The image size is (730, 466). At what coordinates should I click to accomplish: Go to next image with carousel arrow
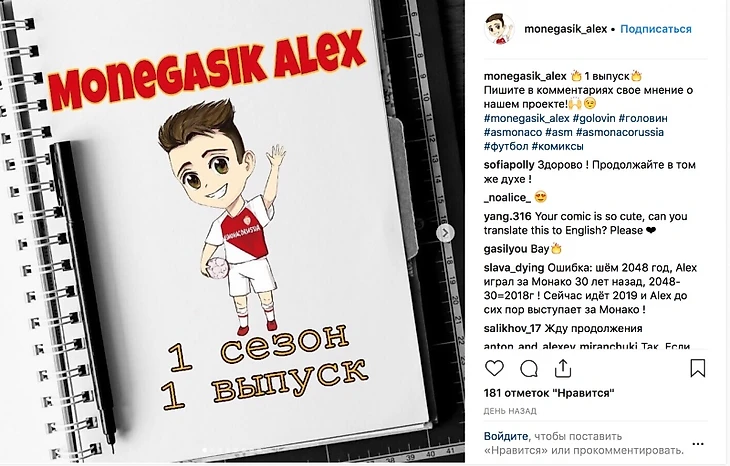[445, 232]
